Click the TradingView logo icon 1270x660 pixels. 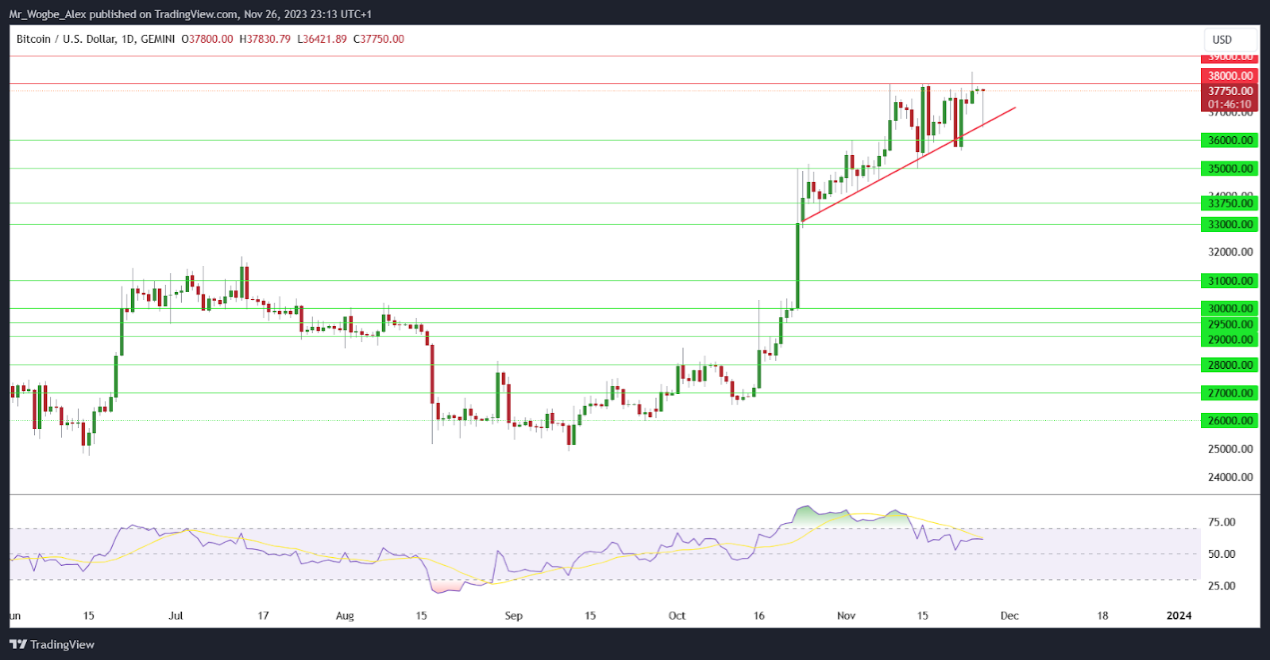[x=19, y=644]
